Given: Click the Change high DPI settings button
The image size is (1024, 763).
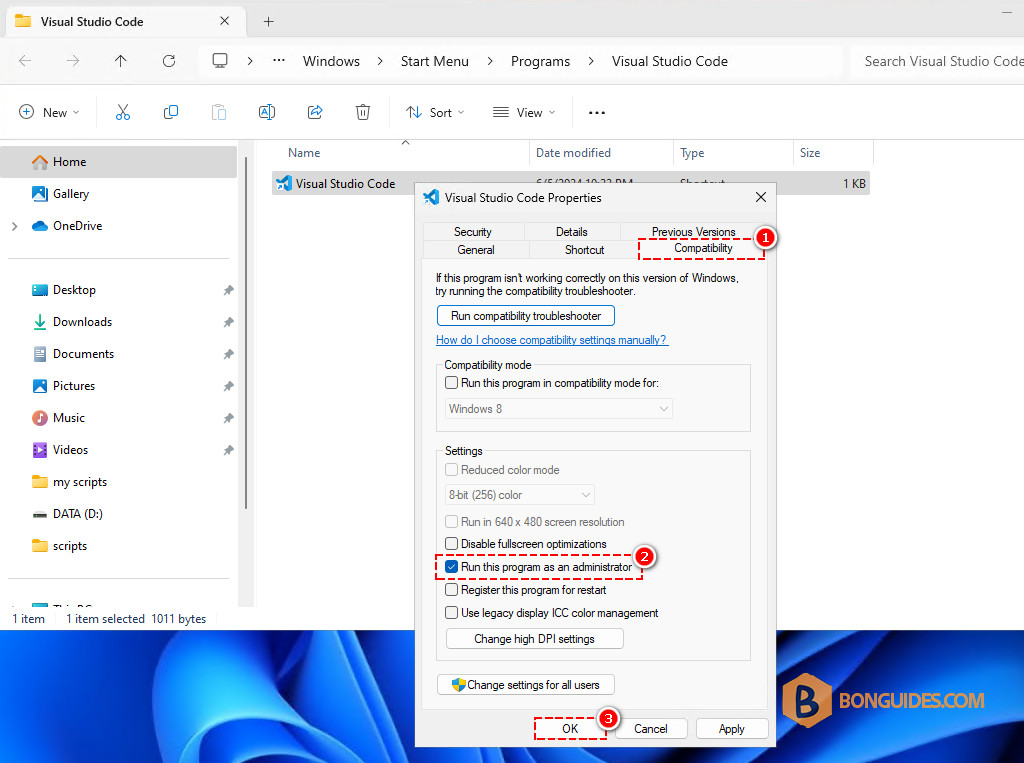Looking at the screenshot, I should pyautogui.click(x=534, y=639).
